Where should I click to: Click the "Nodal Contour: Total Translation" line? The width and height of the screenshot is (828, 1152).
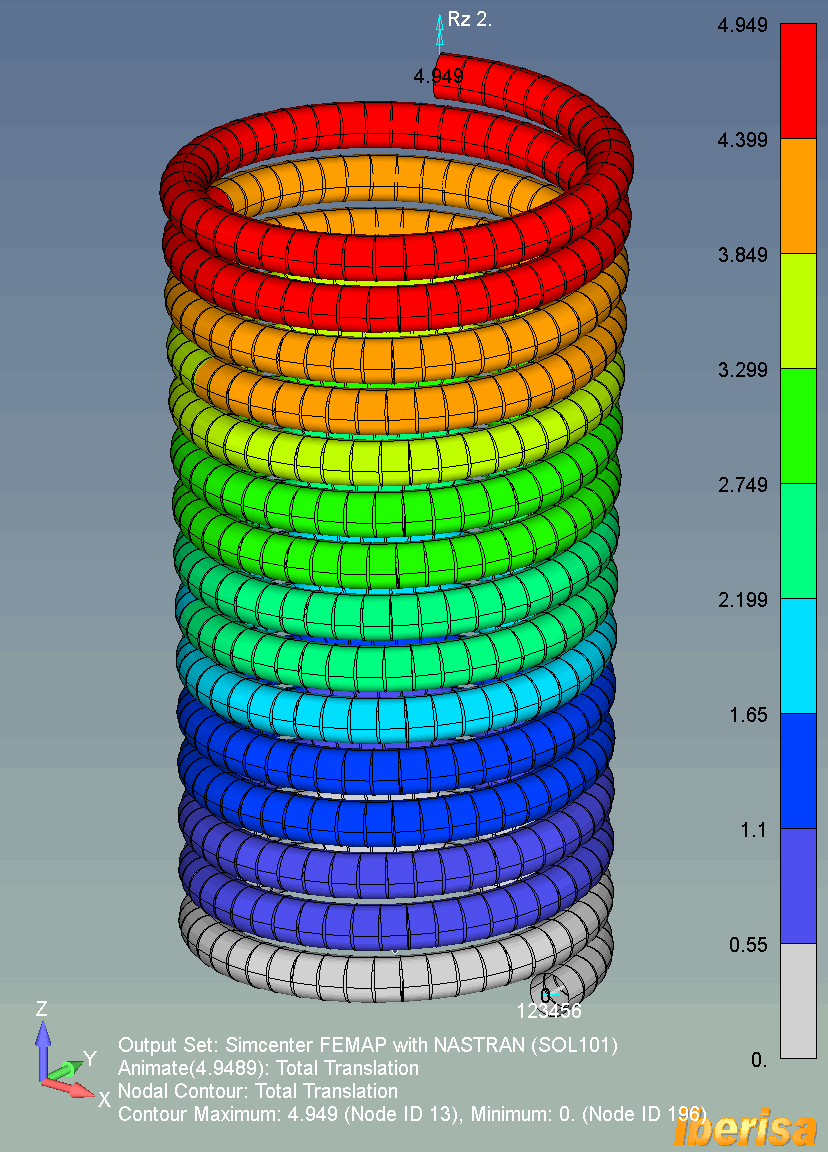[258, 1091]
